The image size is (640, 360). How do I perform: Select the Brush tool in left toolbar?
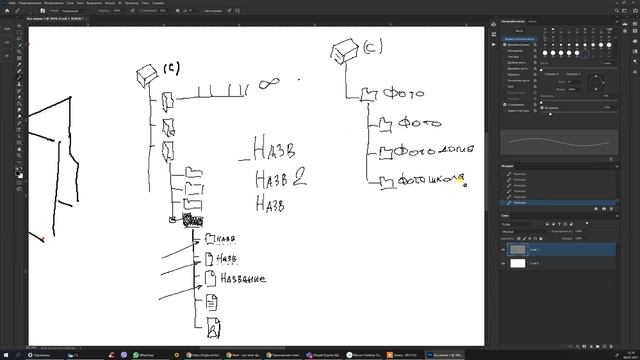click(x=19, y=78)
